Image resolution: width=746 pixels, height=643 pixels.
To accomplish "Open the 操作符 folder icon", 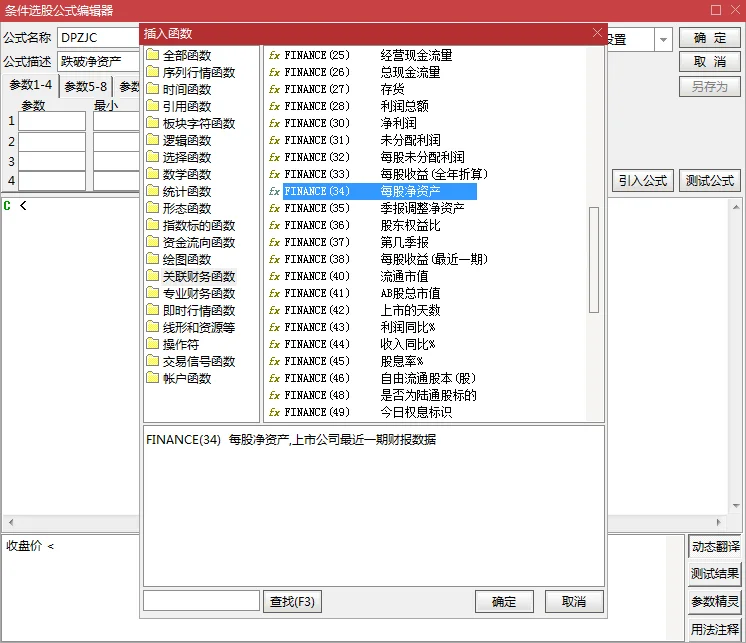I will (152, 344).
